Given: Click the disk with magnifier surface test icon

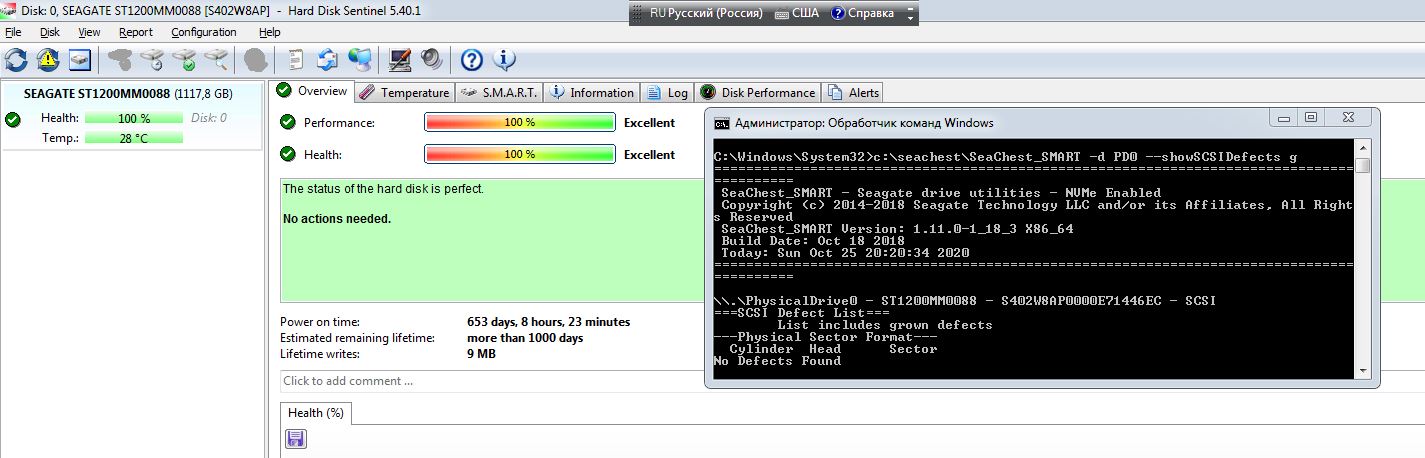Looking at the screenshot, I should click(216, 60).
